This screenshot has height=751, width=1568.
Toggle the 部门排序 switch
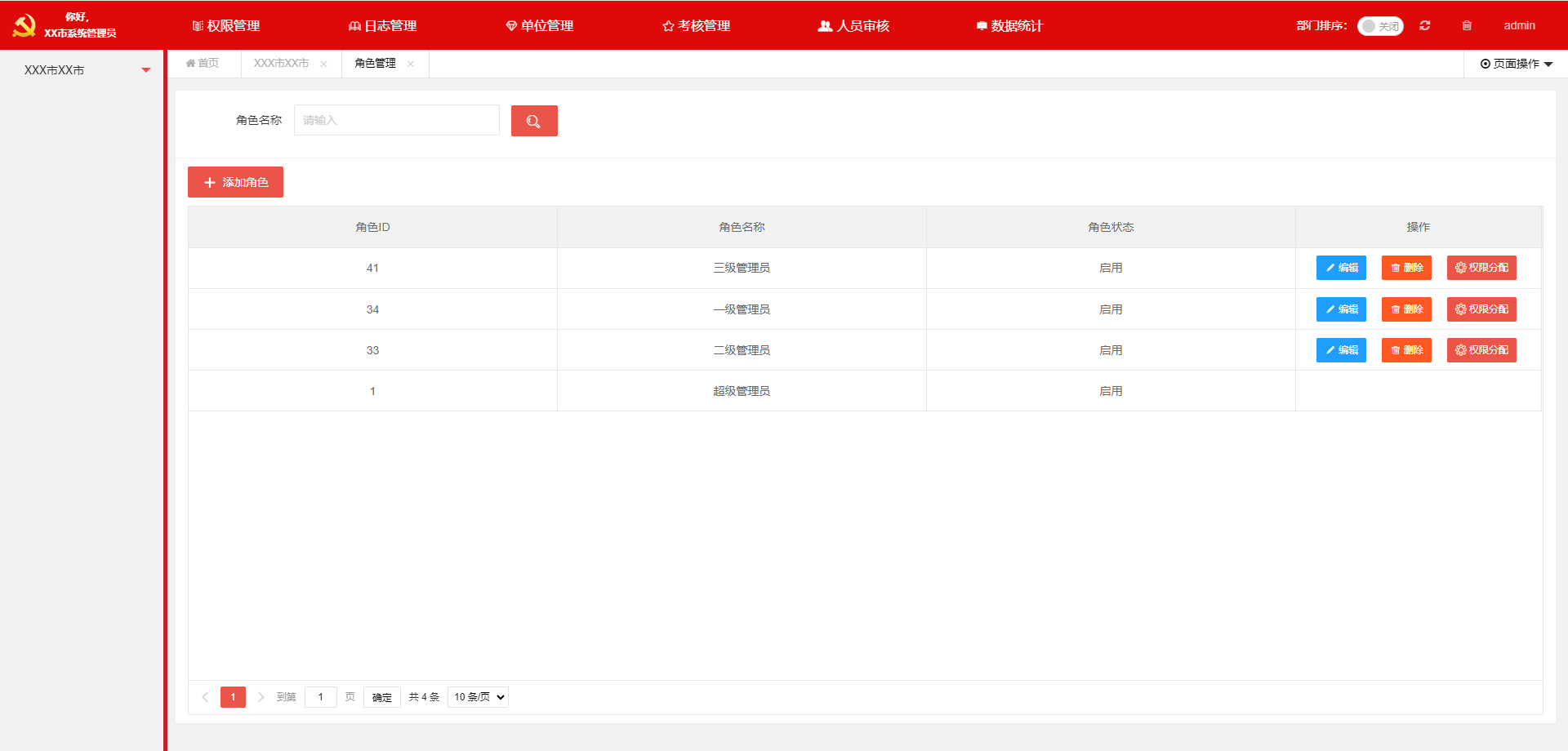[1379, 26]
